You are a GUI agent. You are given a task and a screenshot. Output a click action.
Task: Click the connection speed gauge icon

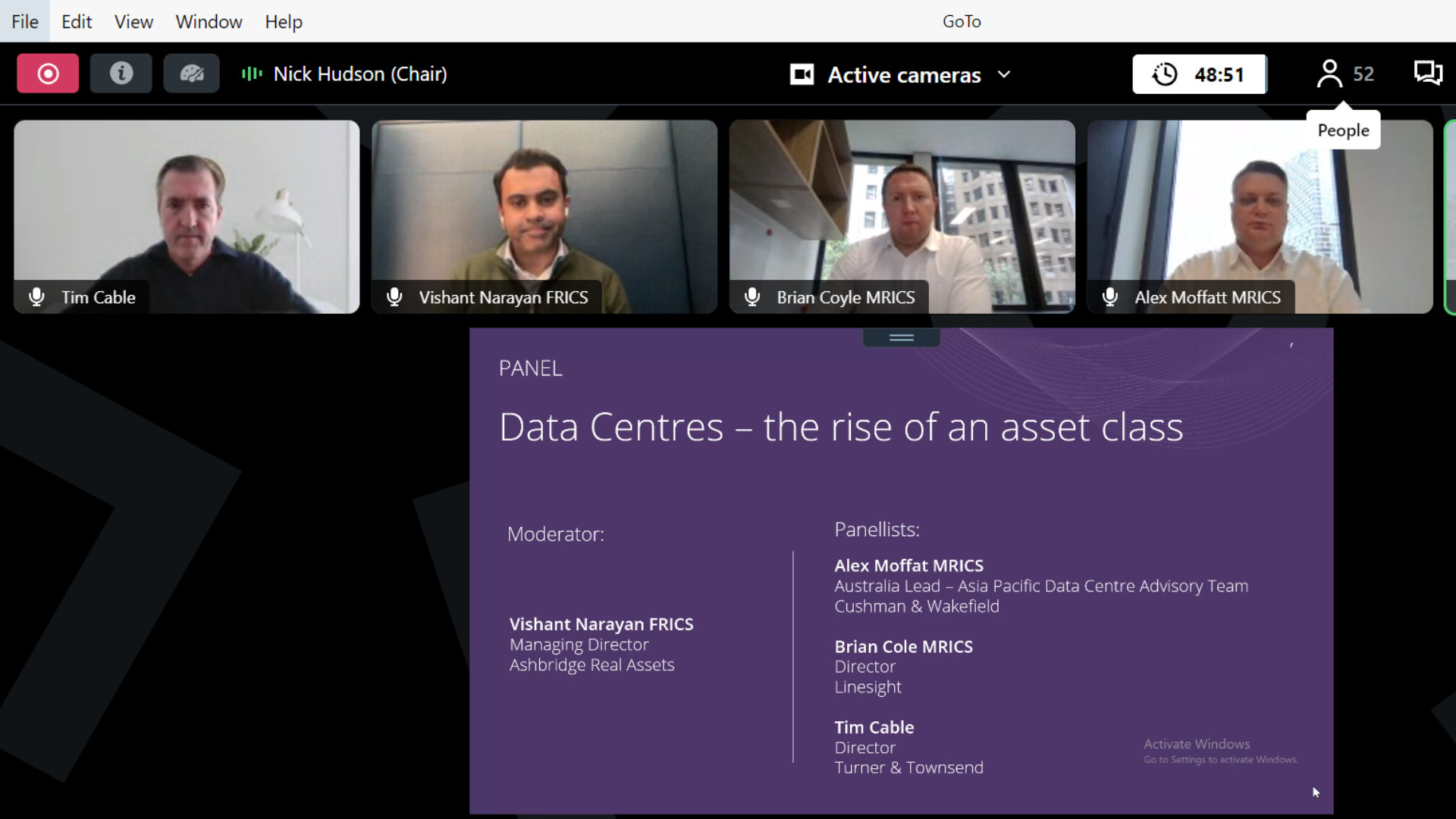point(191,74)
